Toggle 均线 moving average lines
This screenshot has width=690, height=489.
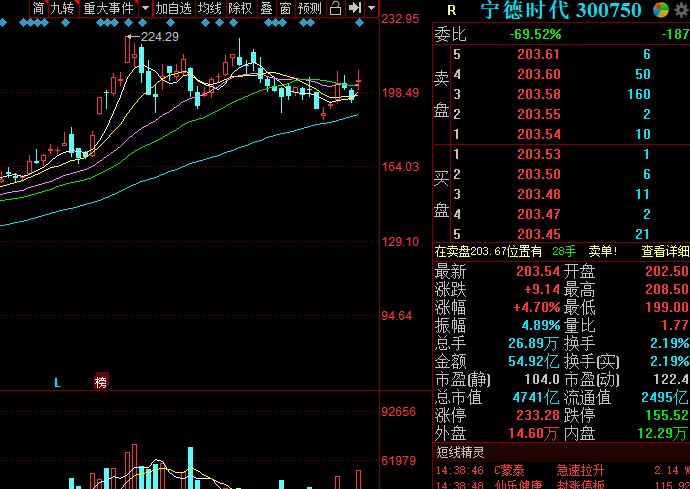click(210, 8)
